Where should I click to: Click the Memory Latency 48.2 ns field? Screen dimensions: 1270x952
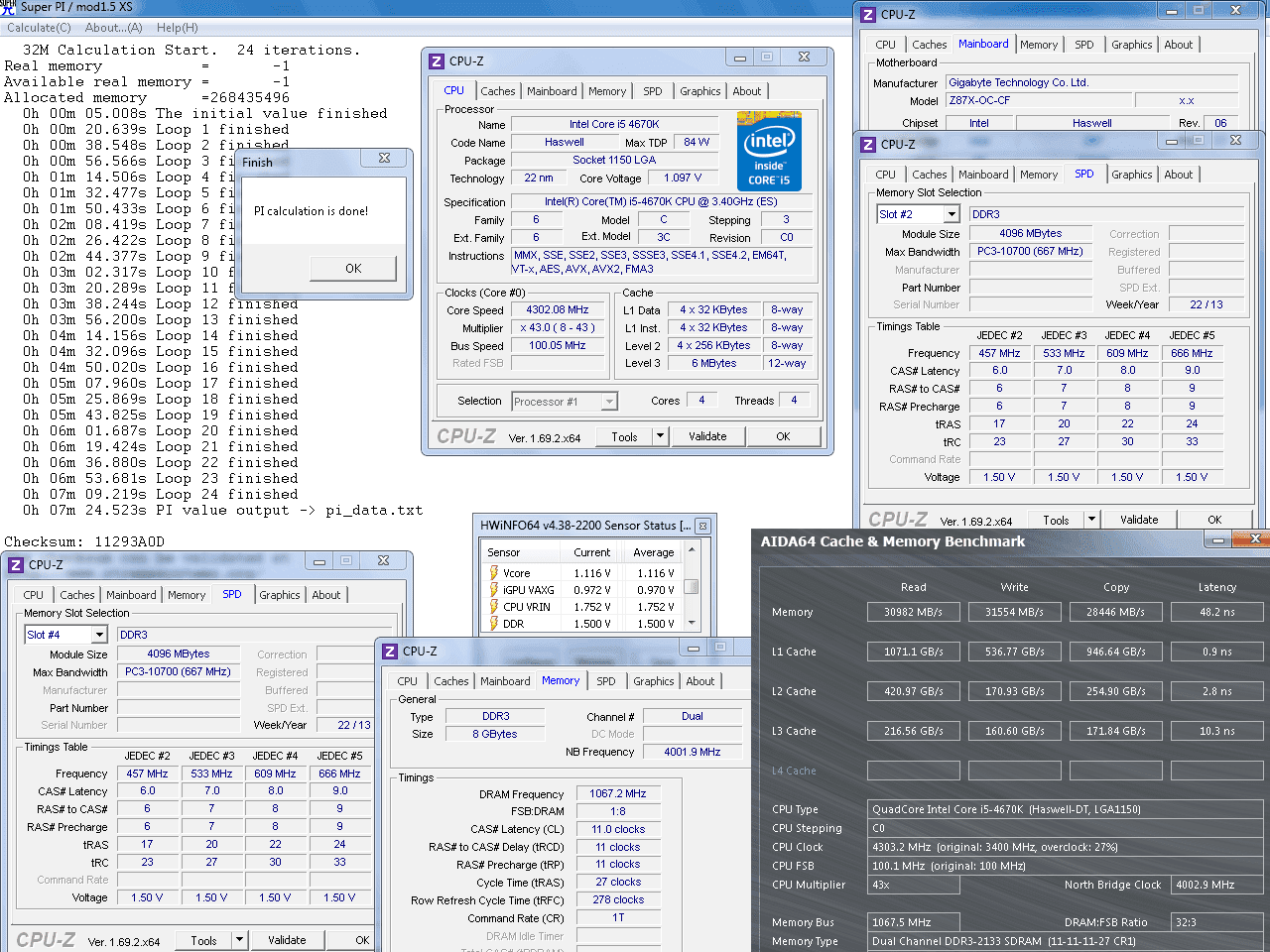[x=1216, y=612]
